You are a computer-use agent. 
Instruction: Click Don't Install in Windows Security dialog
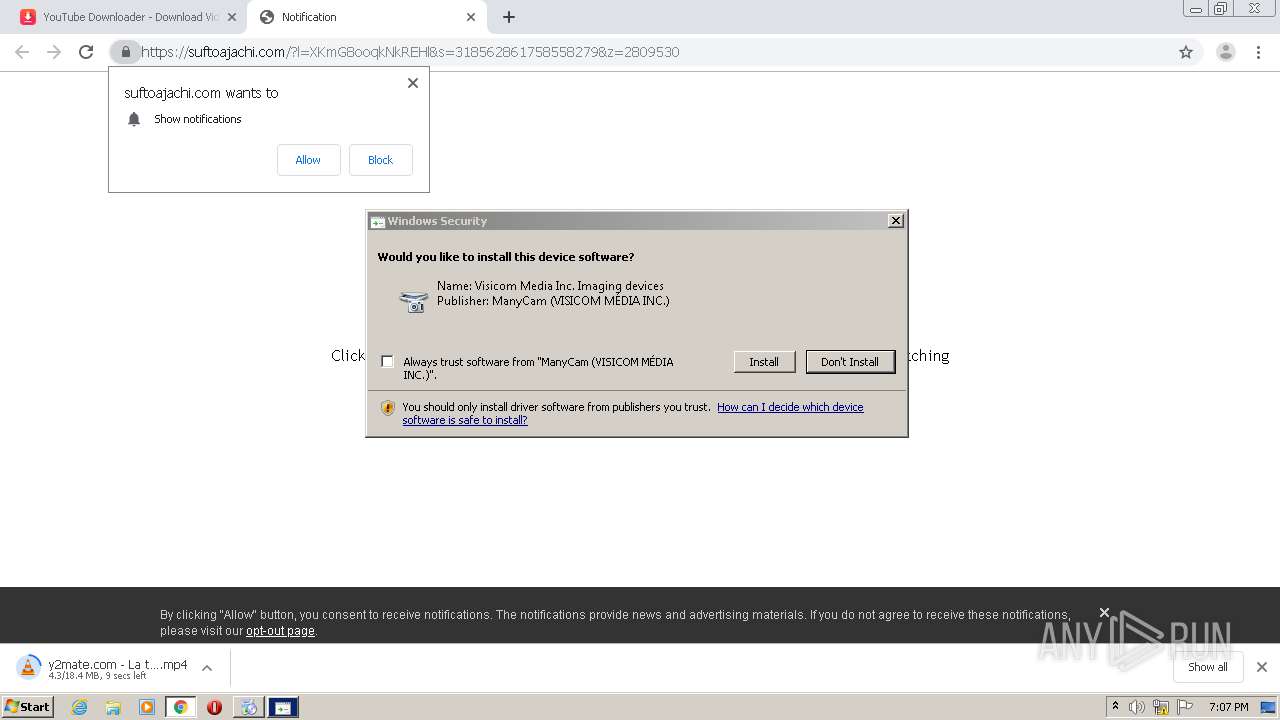coord(850,362)
